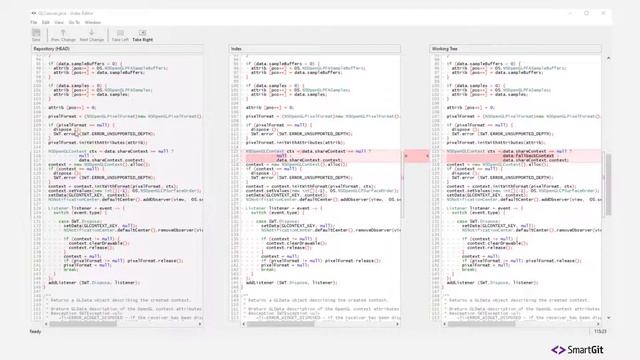The width and height of the screenshot is (640, 360).
Task: Click data.fallbackContext line in Working Tree pane
Action: (x=528, y=156)
